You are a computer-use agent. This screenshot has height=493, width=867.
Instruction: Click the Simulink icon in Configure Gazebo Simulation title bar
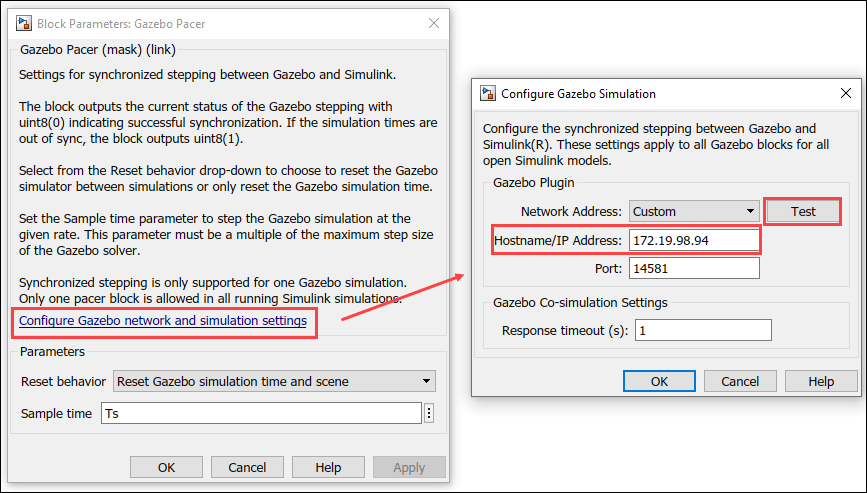pyautogui.click(x=488, y=93)
